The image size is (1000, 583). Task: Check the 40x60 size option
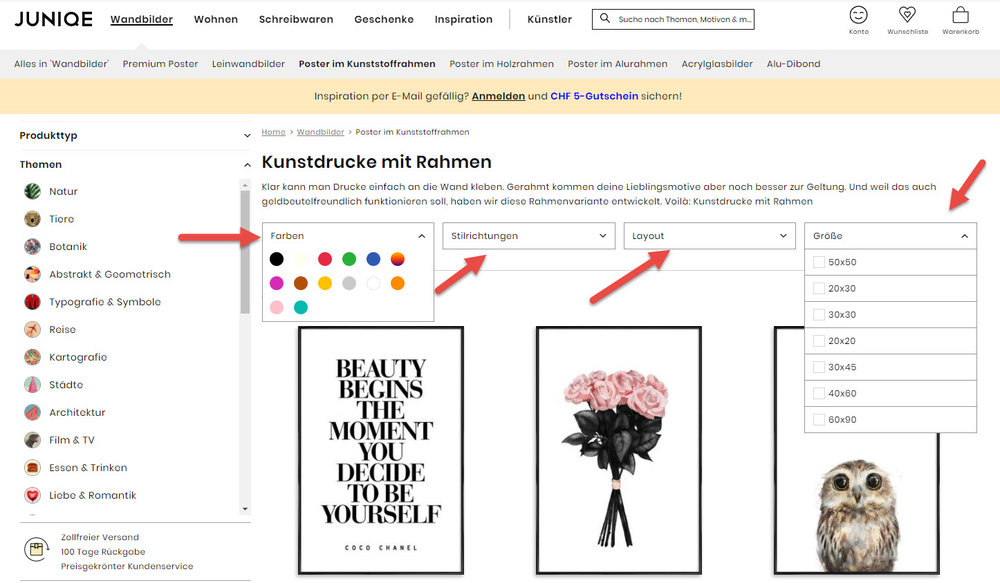click(x=819, y=394)
